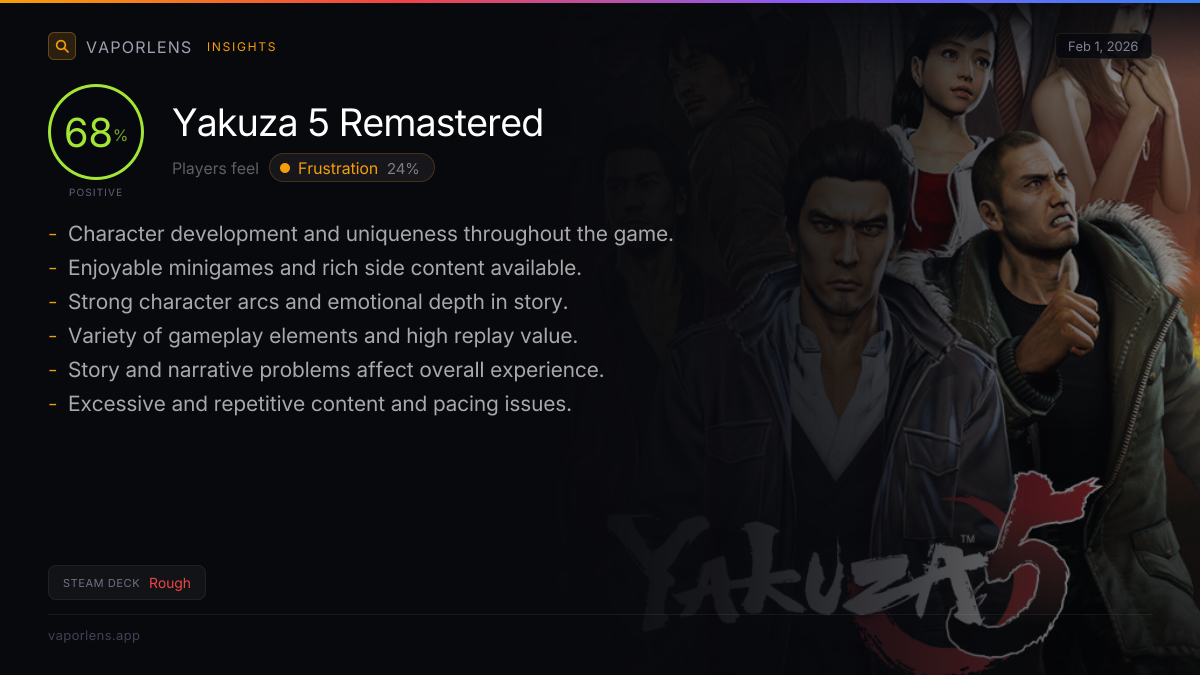The height and width of the screenshot is (675, 1200).
Task: Click the 'Variety of gameplay elements' insight
Action: point(322,336)
